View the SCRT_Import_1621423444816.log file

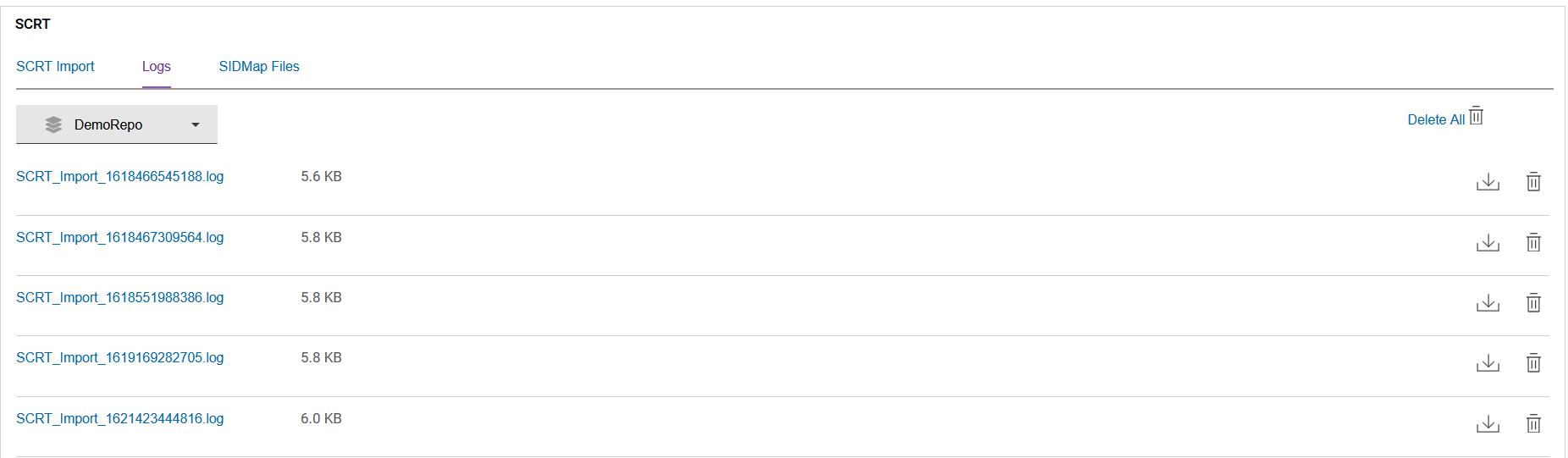coord(119,419)
